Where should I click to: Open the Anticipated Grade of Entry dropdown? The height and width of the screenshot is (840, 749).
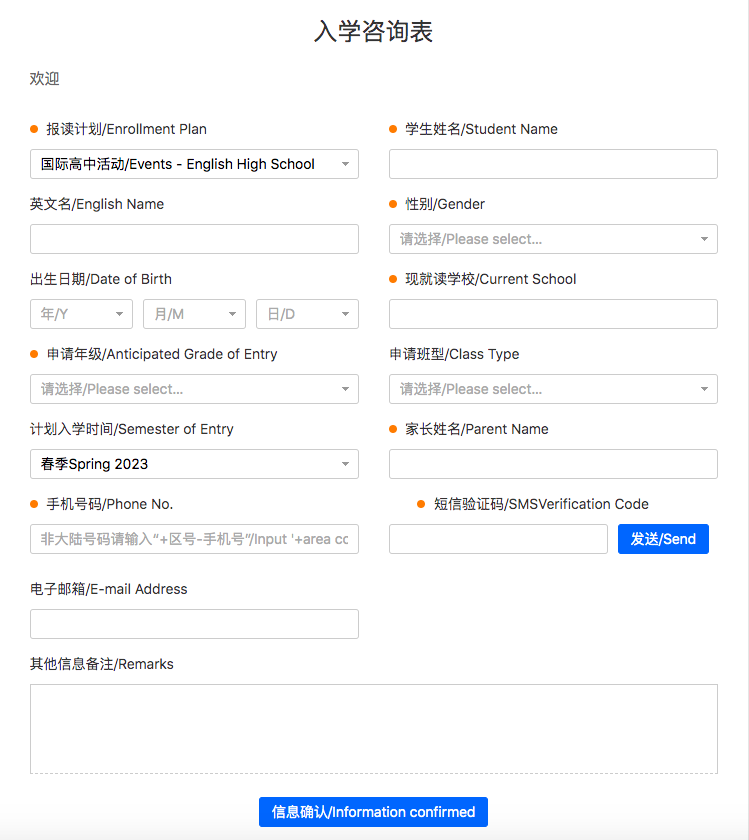tap(194, 389)
